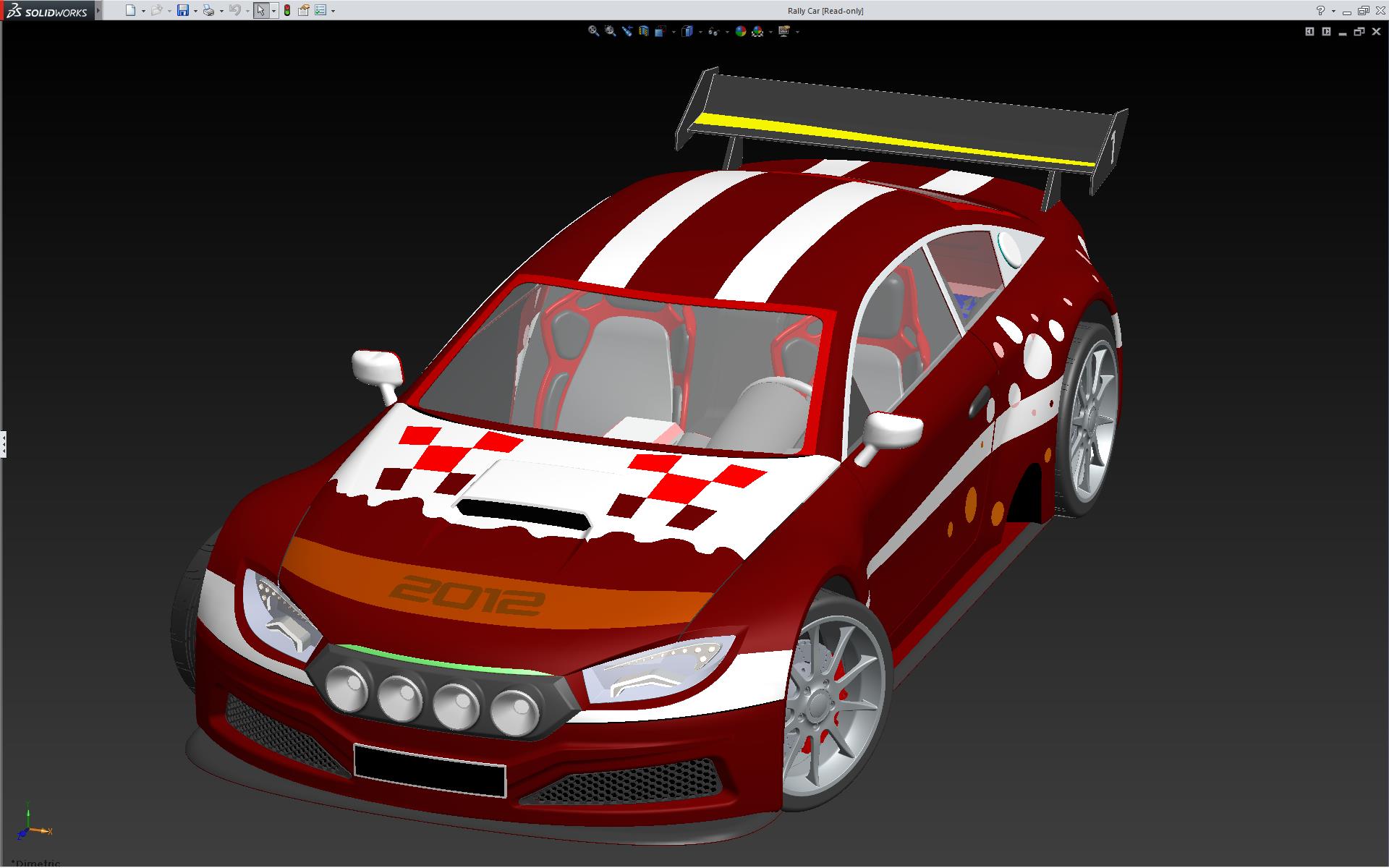The image size is (1389, 868).
Task: Toggle the Select cursor tool
Action: tap(260, 10)
